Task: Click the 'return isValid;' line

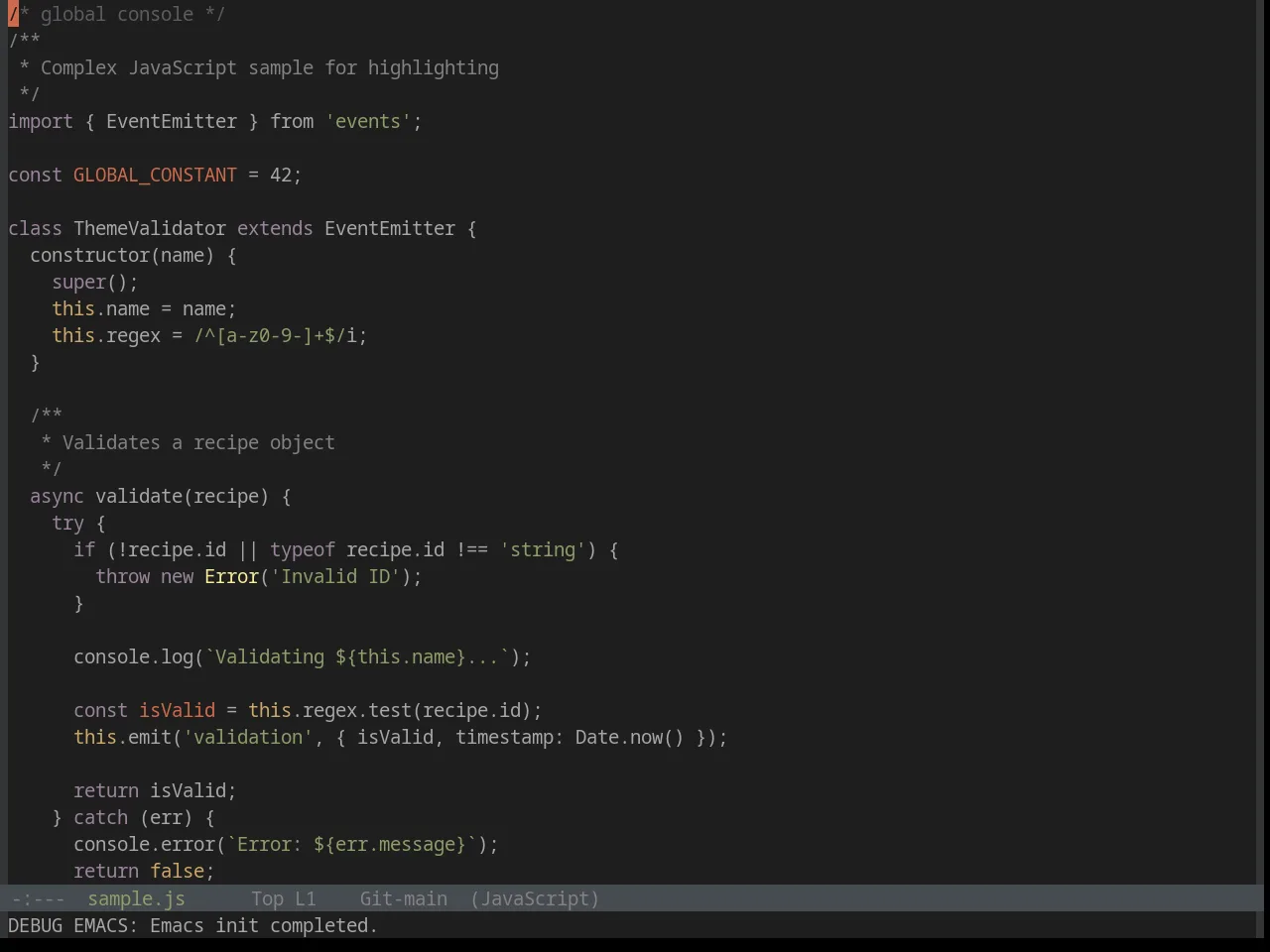Action: coord(155,790)
